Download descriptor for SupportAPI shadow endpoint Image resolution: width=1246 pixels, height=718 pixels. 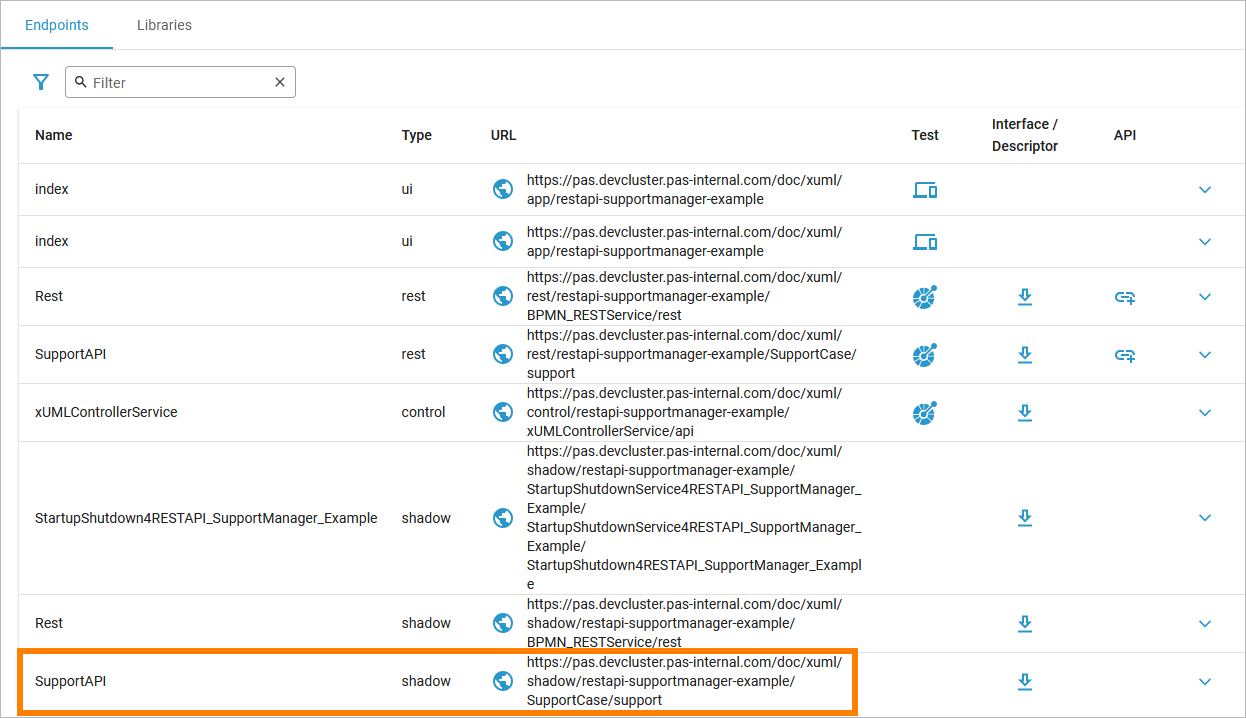click(x=1024, y=681)
